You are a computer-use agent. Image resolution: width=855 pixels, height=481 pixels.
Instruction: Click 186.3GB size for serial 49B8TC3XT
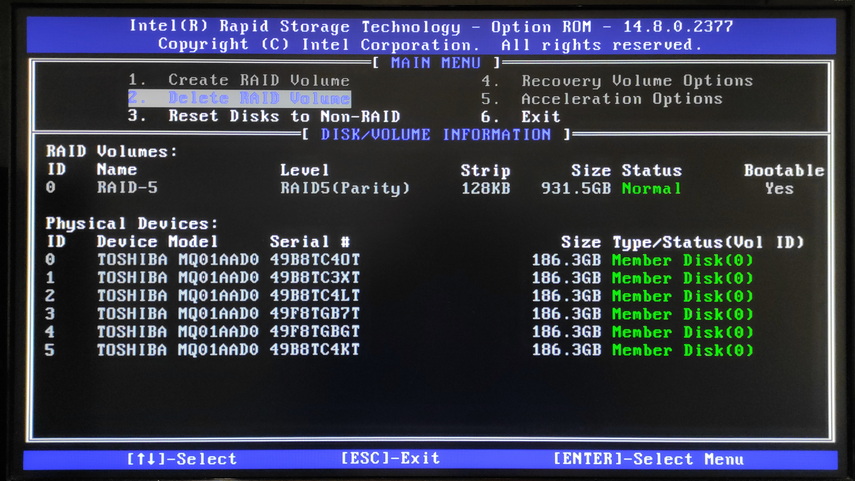566,278
